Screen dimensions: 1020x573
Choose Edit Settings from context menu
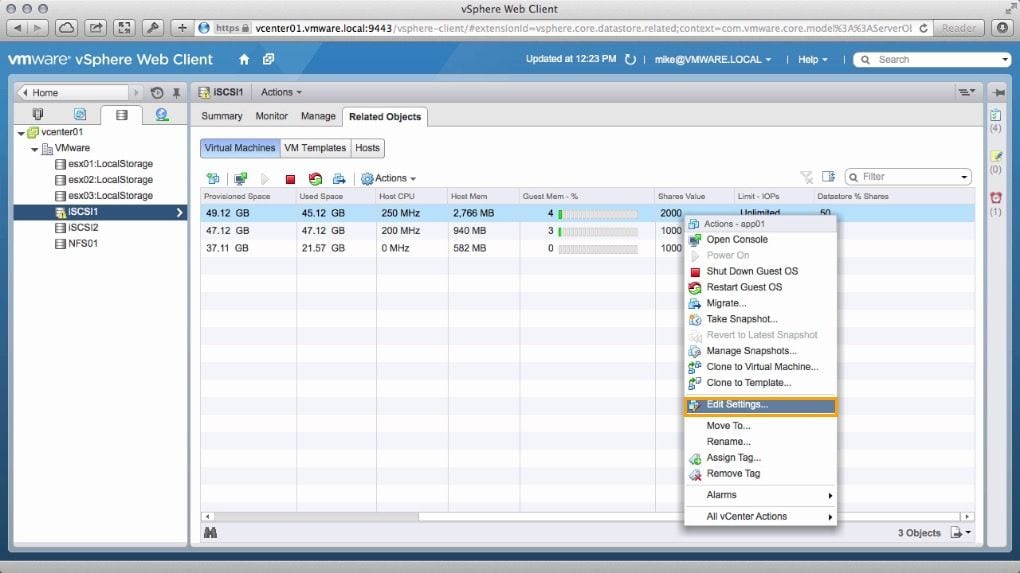click(760, 405)
